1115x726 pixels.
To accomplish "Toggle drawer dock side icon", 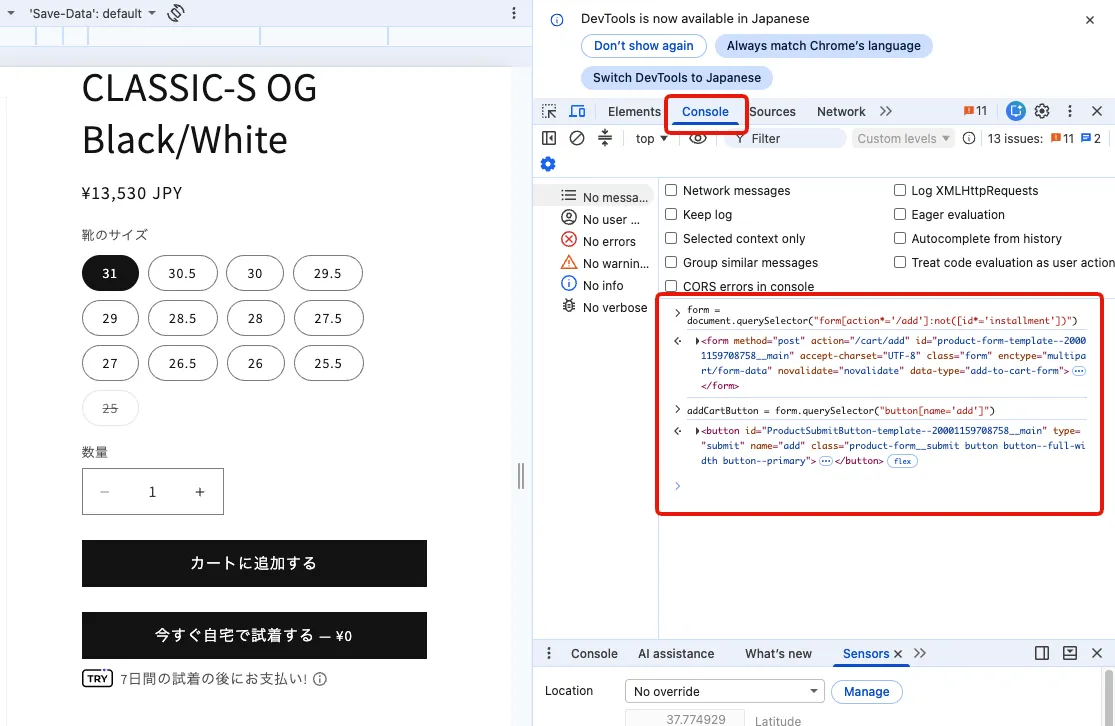I will [1042, 653].
